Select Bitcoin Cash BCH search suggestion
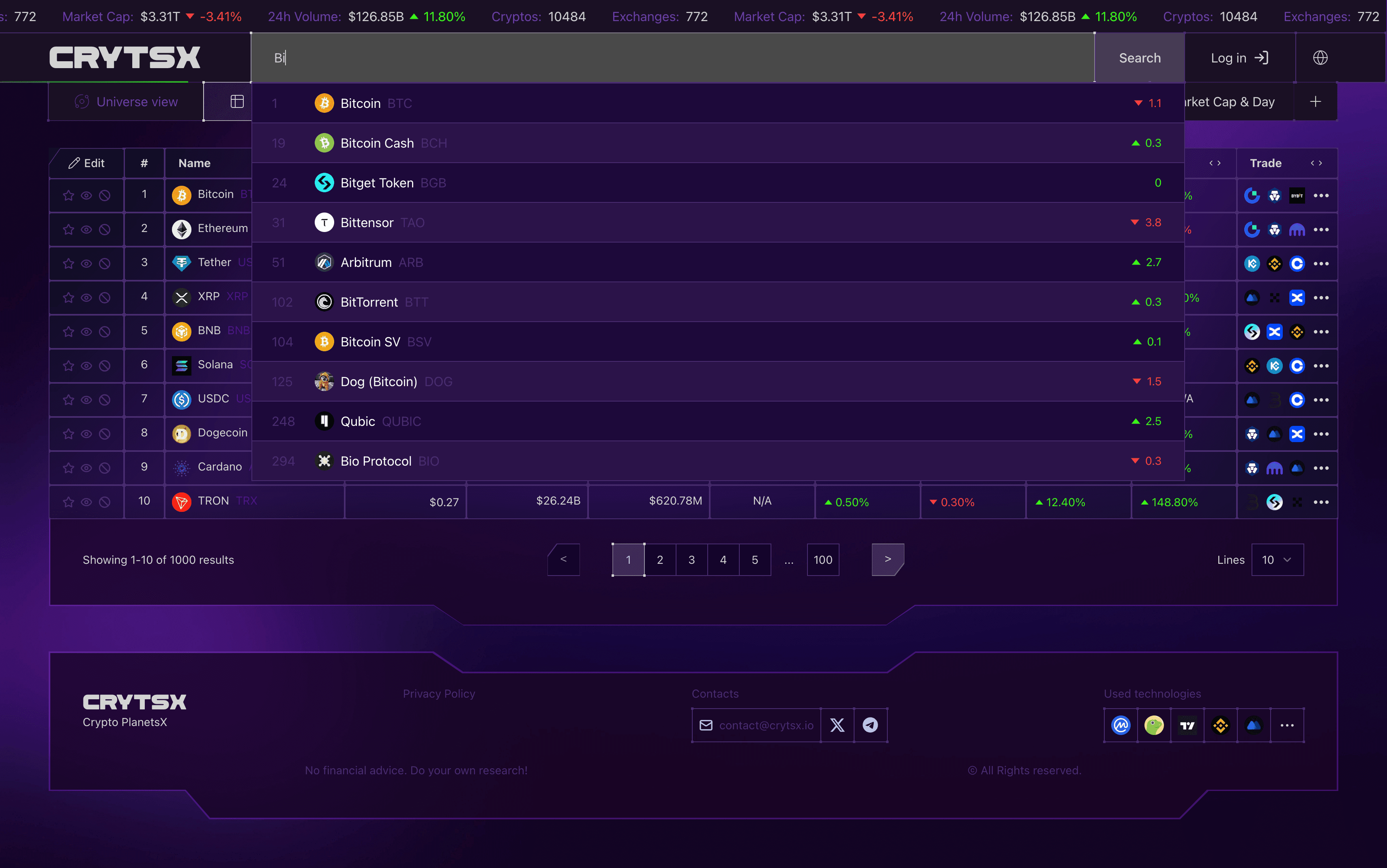 coord(718,143)
